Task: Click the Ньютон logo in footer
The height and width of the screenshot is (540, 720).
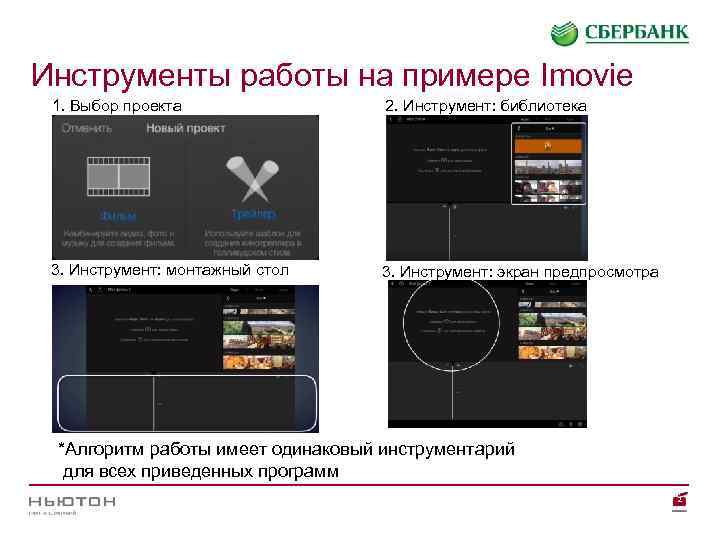Action: pos(72,505)
